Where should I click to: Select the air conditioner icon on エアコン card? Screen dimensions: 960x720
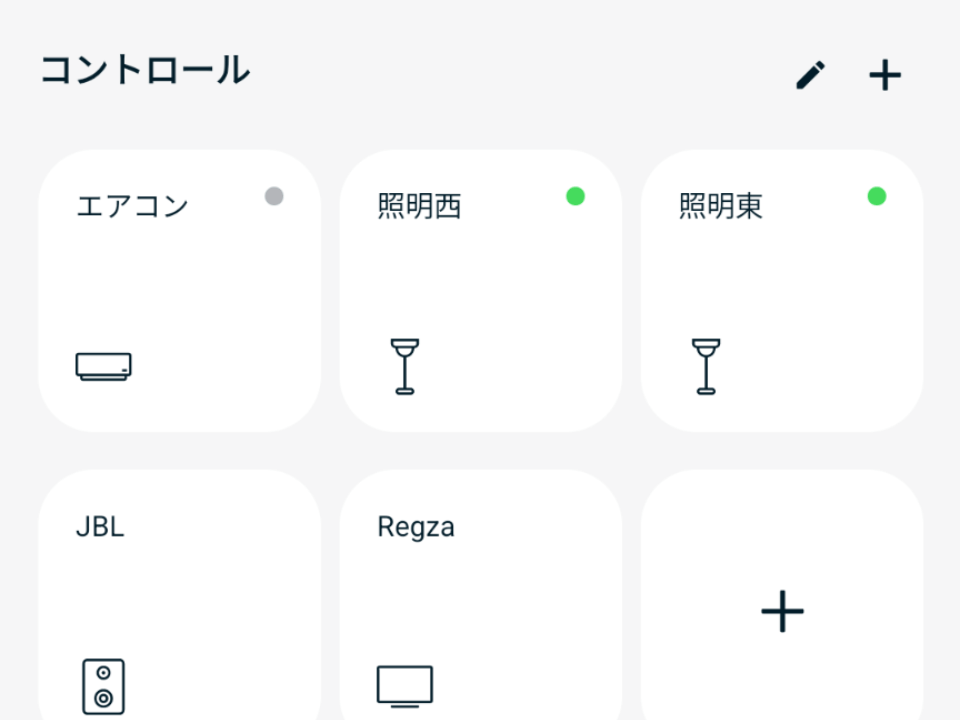tap(102, 366)
